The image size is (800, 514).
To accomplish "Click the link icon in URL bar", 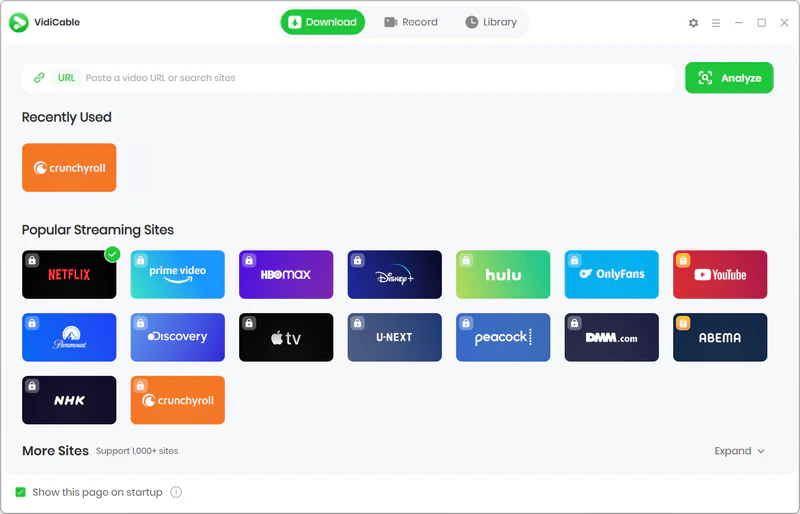I will [39, 78].
